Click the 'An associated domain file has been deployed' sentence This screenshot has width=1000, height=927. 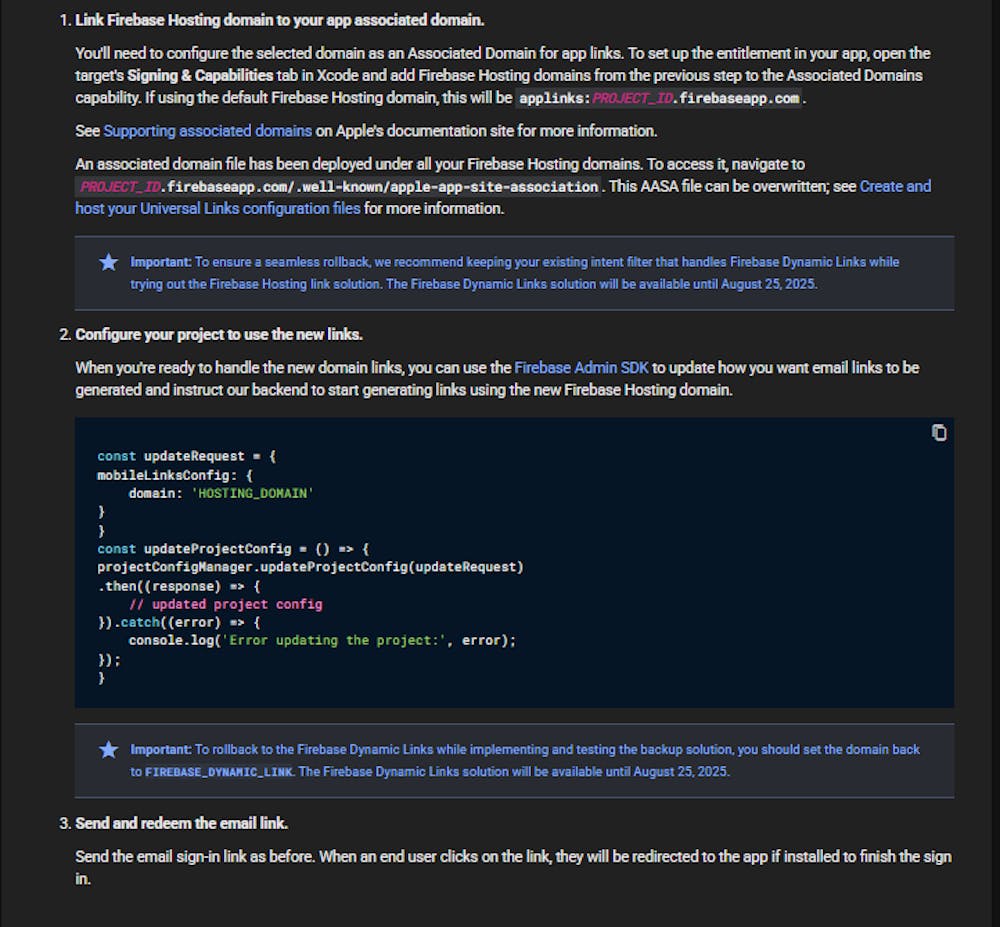tap(359, 164)
